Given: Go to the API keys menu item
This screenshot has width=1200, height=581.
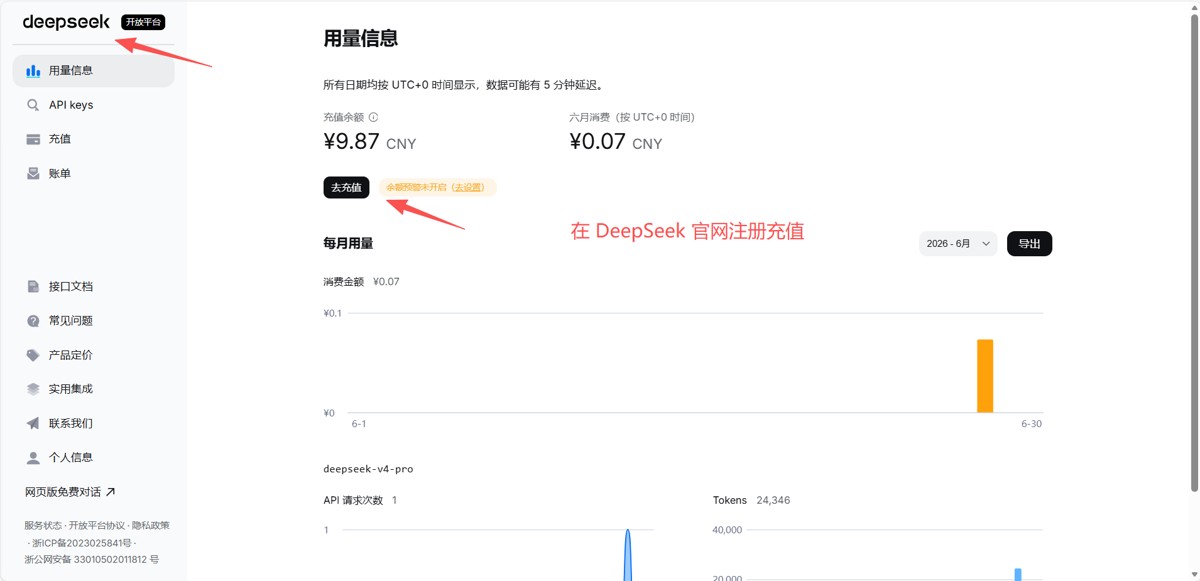Looking at the screenshot, I should (94, 105).
